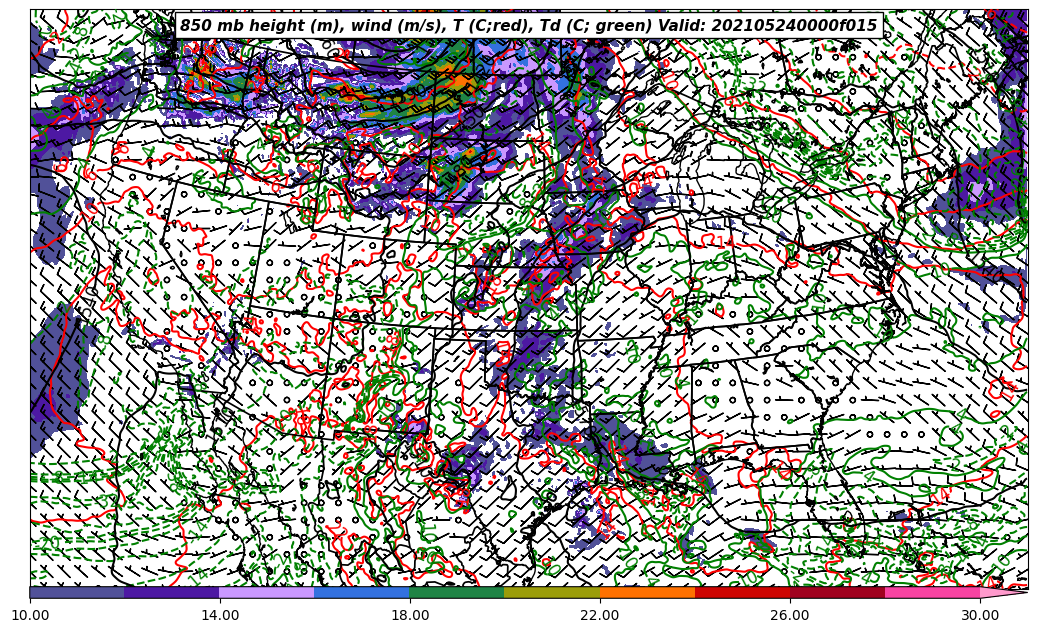Click the plot title text at top
Screen dimensions: 1037x632
[x=528, y=26]
